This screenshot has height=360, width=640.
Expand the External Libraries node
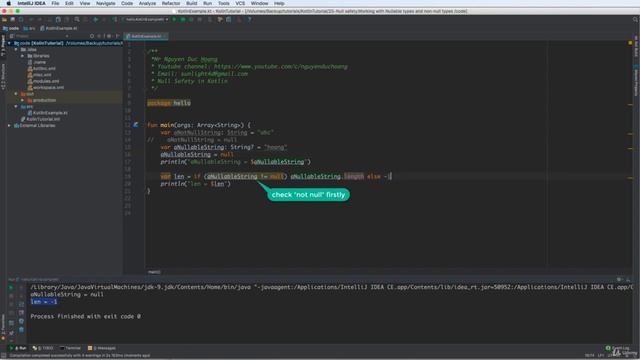(9, 126)
